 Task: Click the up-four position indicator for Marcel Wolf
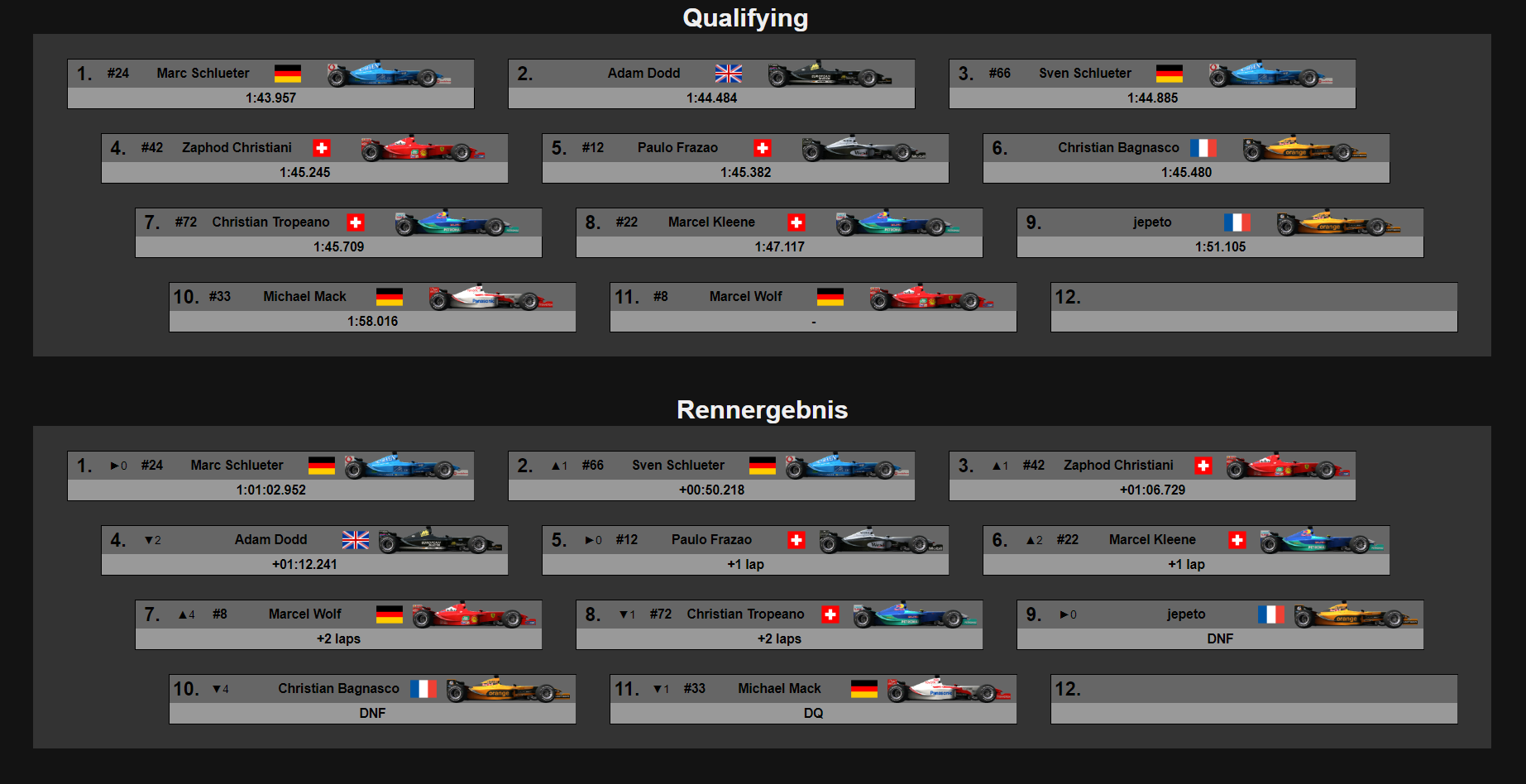click(x=187, y=614)
